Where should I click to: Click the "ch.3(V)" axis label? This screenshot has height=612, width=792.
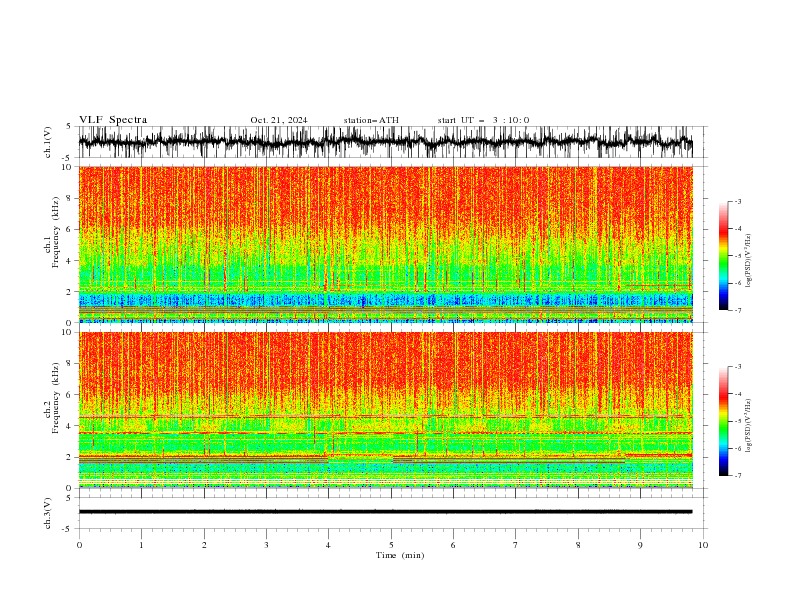pyautogui.click(x=48, y=513)
